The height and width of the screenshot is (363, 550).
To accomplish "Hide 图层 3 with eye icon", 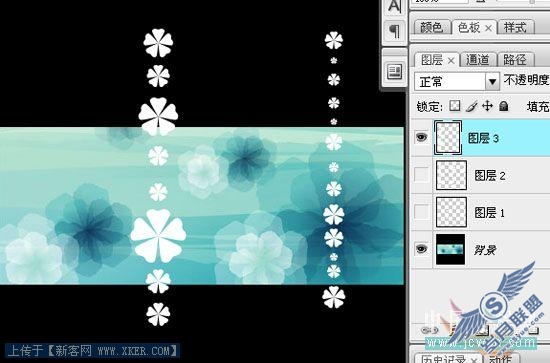I will (x=421, y=137).
